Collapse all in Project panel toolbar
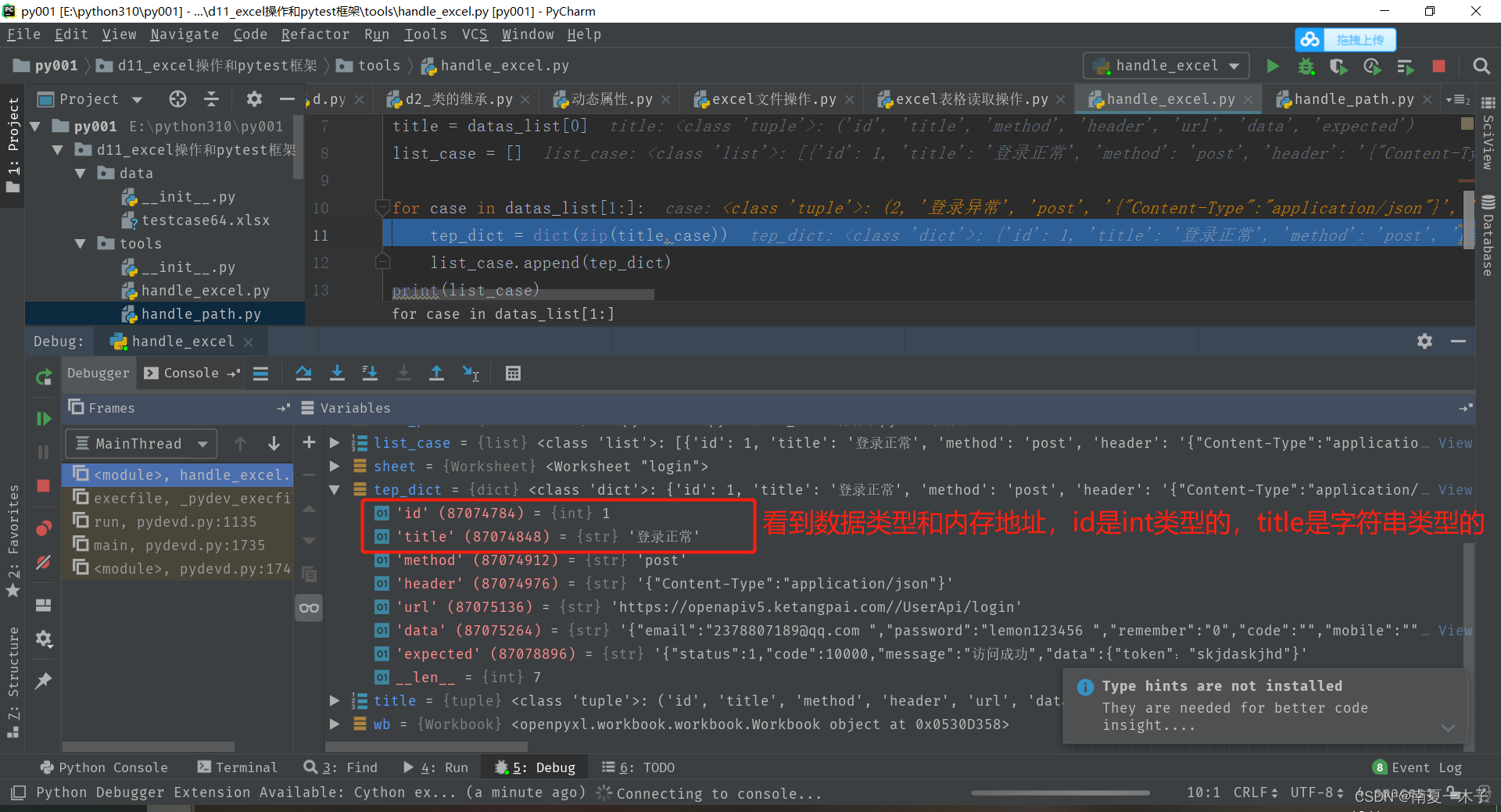Viewport: 1501px width, 812px height. click(212, 99)
